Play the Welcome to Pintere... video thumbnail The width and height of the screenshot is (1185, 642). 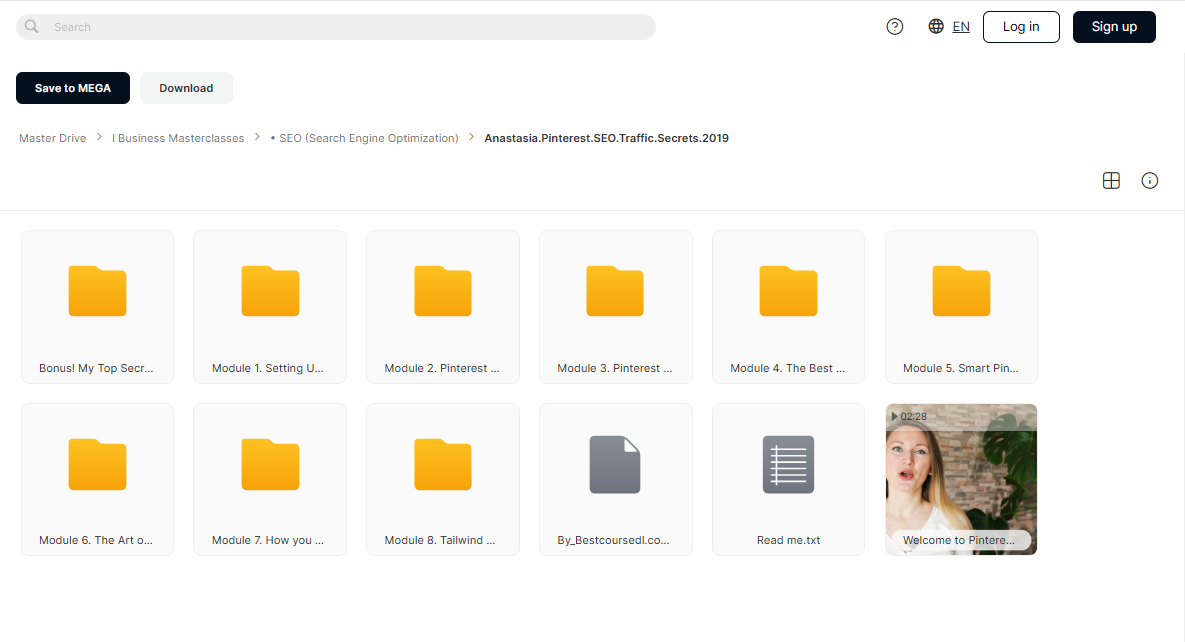pos(961,479)
